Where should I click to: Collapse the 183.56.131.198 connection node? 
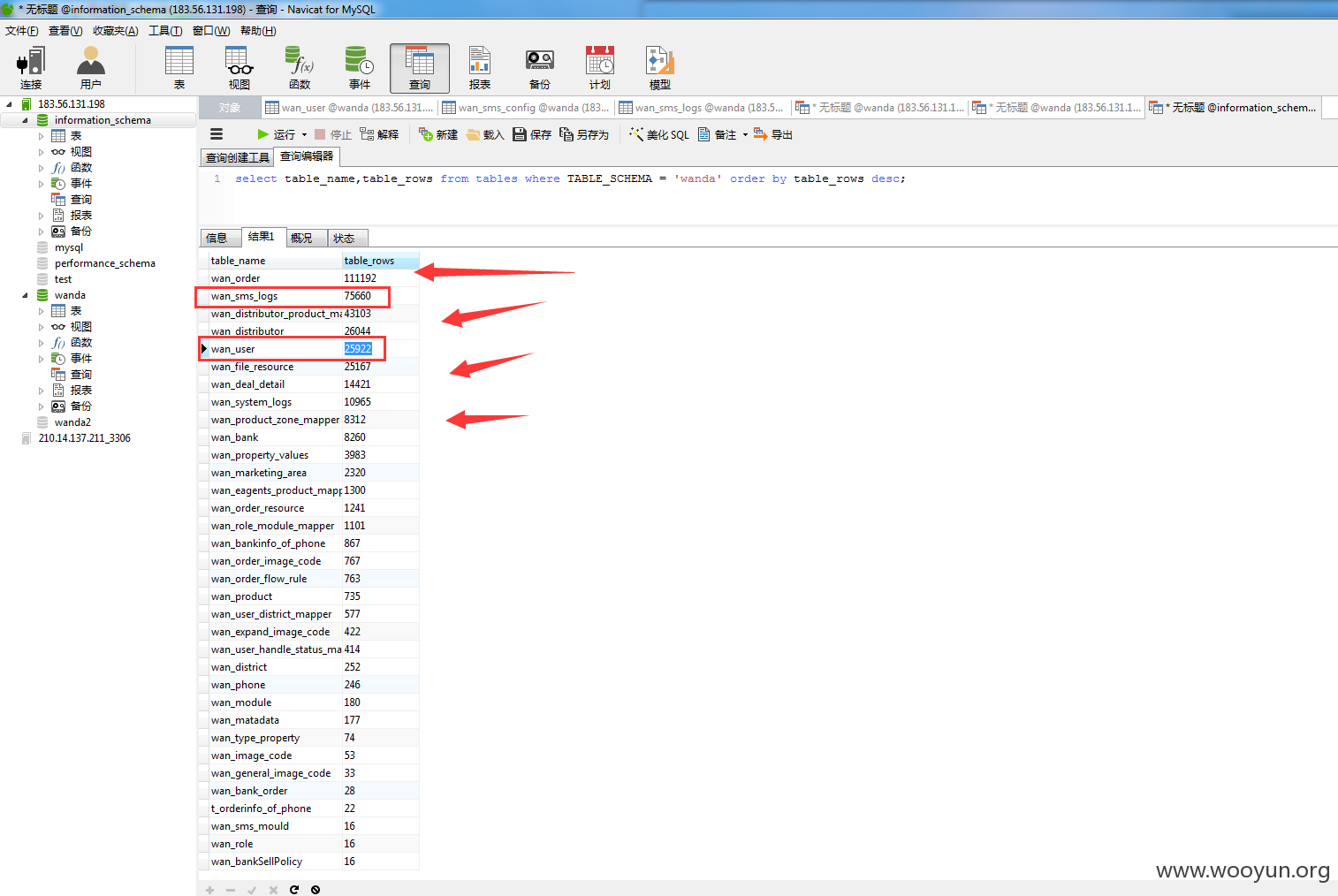[x=9, y=104]
